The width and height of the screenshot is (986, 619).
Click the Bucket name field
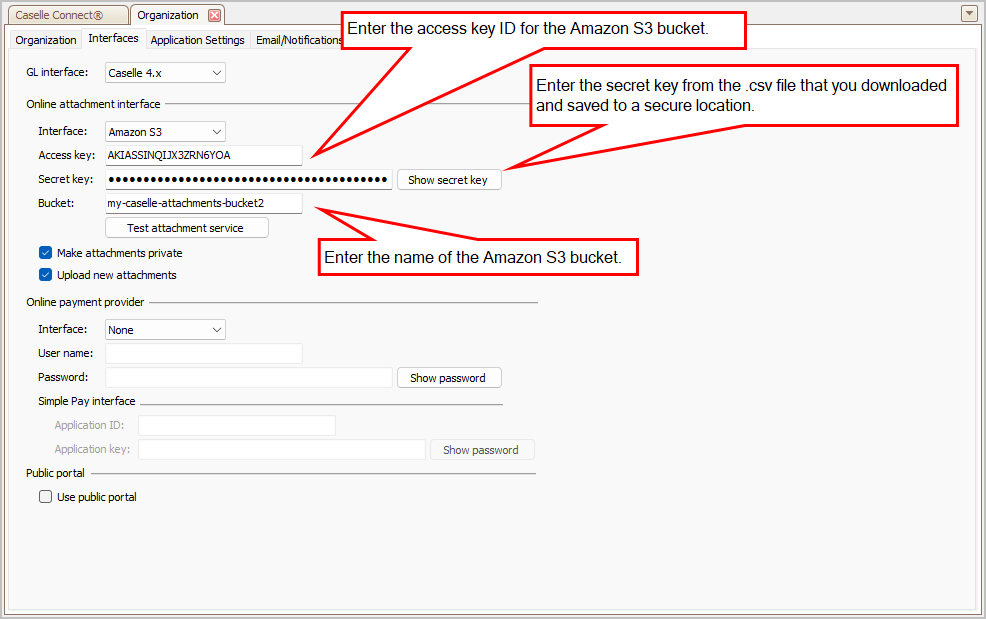point(204,203)
